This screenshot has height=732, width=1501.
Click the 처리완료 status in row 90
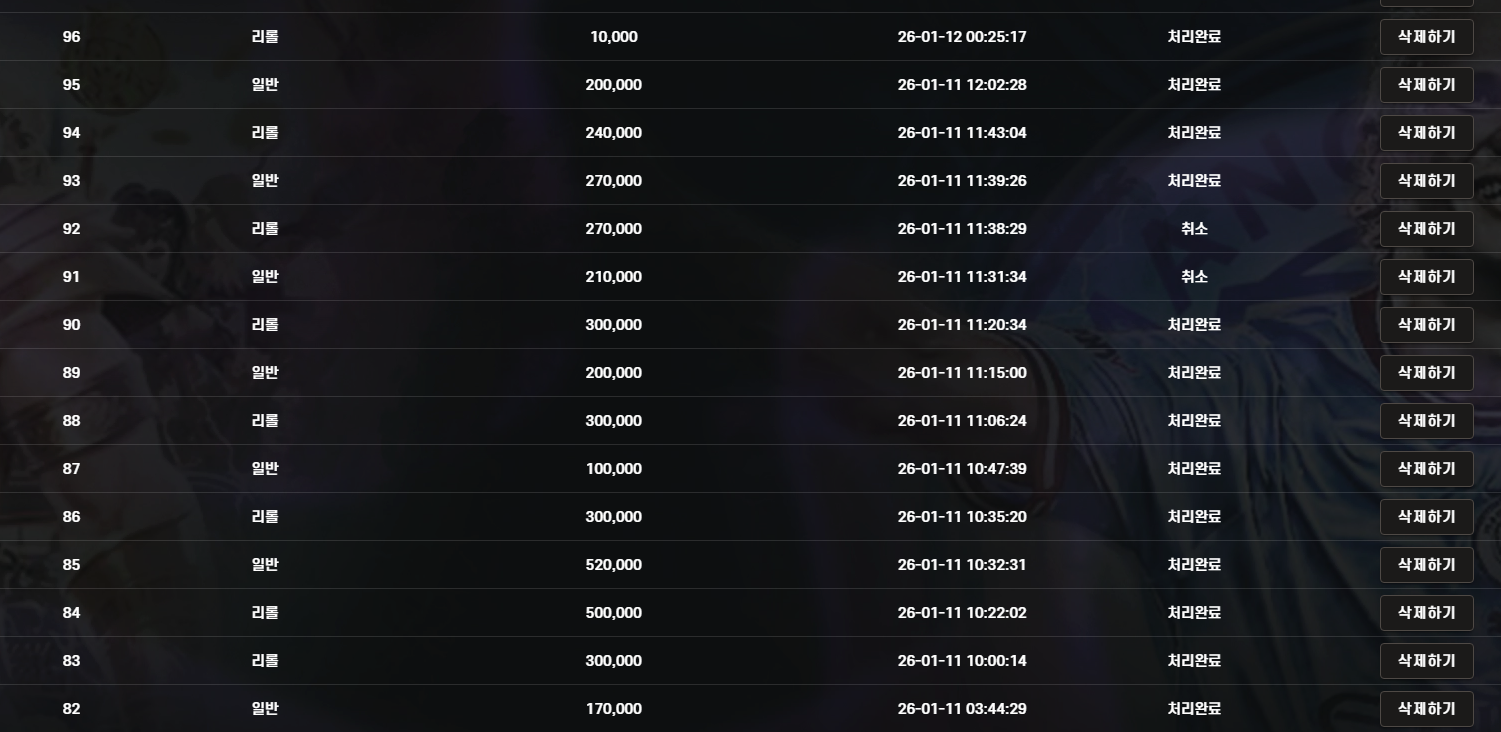pos(1194,325)
